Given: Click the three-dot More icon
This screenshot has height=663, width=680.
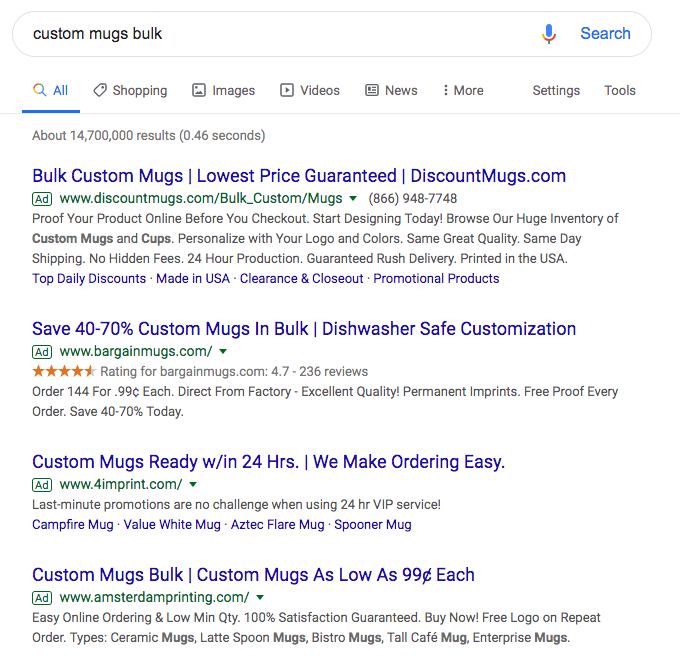Looking at the screenshot, I should click(x=446, y=90).
